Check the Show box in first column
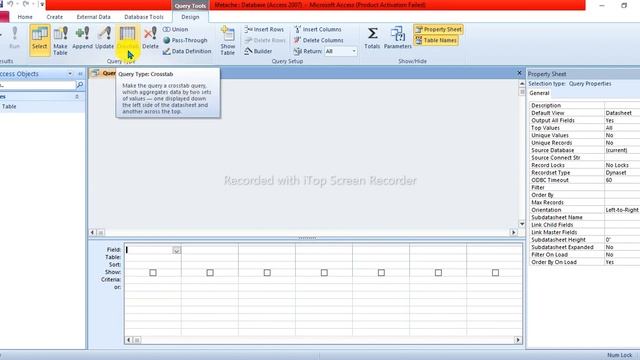The width and height of the screenshot is (640, 360). (153, 272)
